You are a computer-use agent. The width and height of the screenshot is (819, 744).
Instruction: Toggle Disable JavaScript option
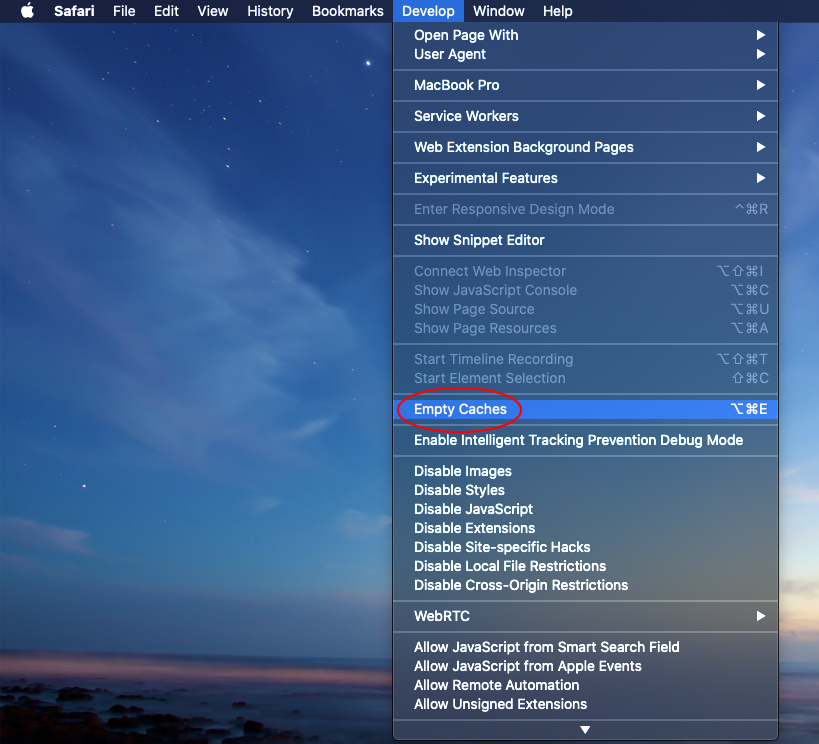[x=586, y=509]
